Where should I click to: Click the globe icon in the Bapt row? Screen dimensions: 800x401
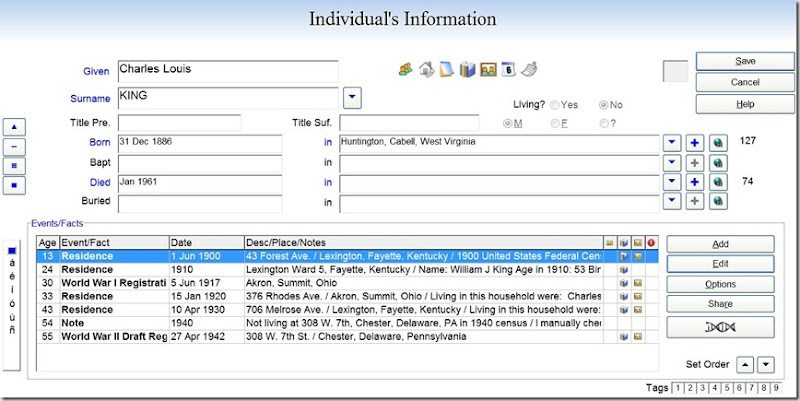click(718, 163)
